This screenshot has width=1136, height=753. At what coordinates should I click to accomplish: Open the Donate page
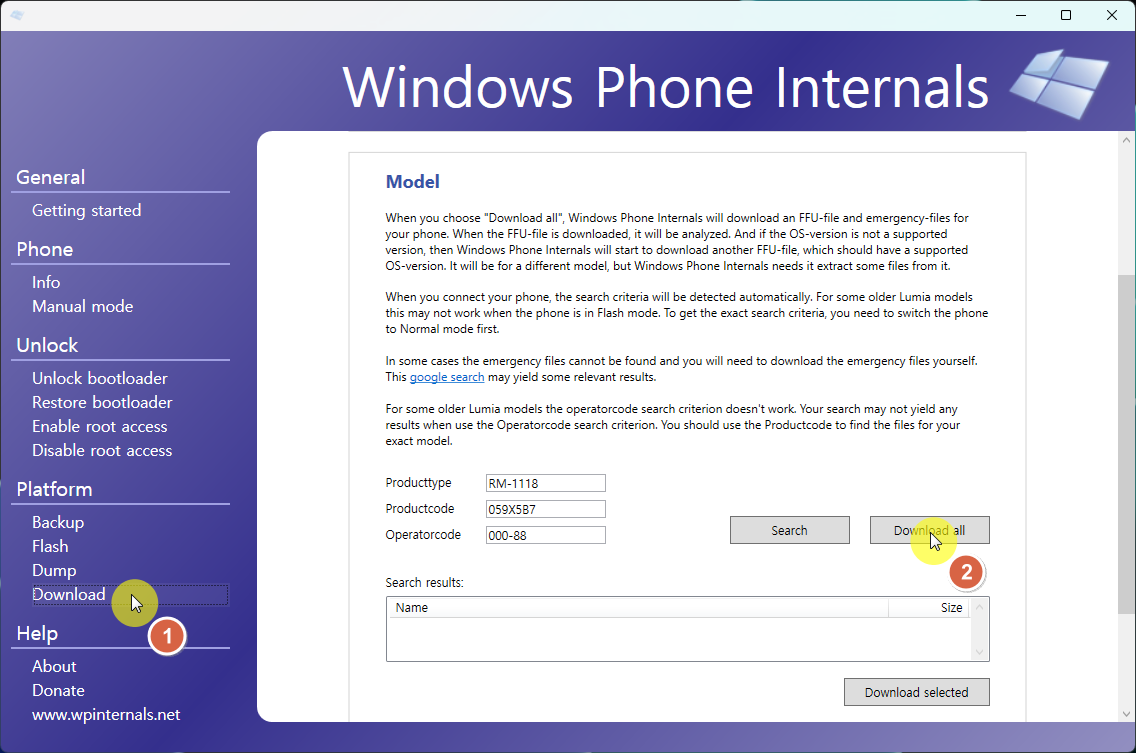point(58,690)
